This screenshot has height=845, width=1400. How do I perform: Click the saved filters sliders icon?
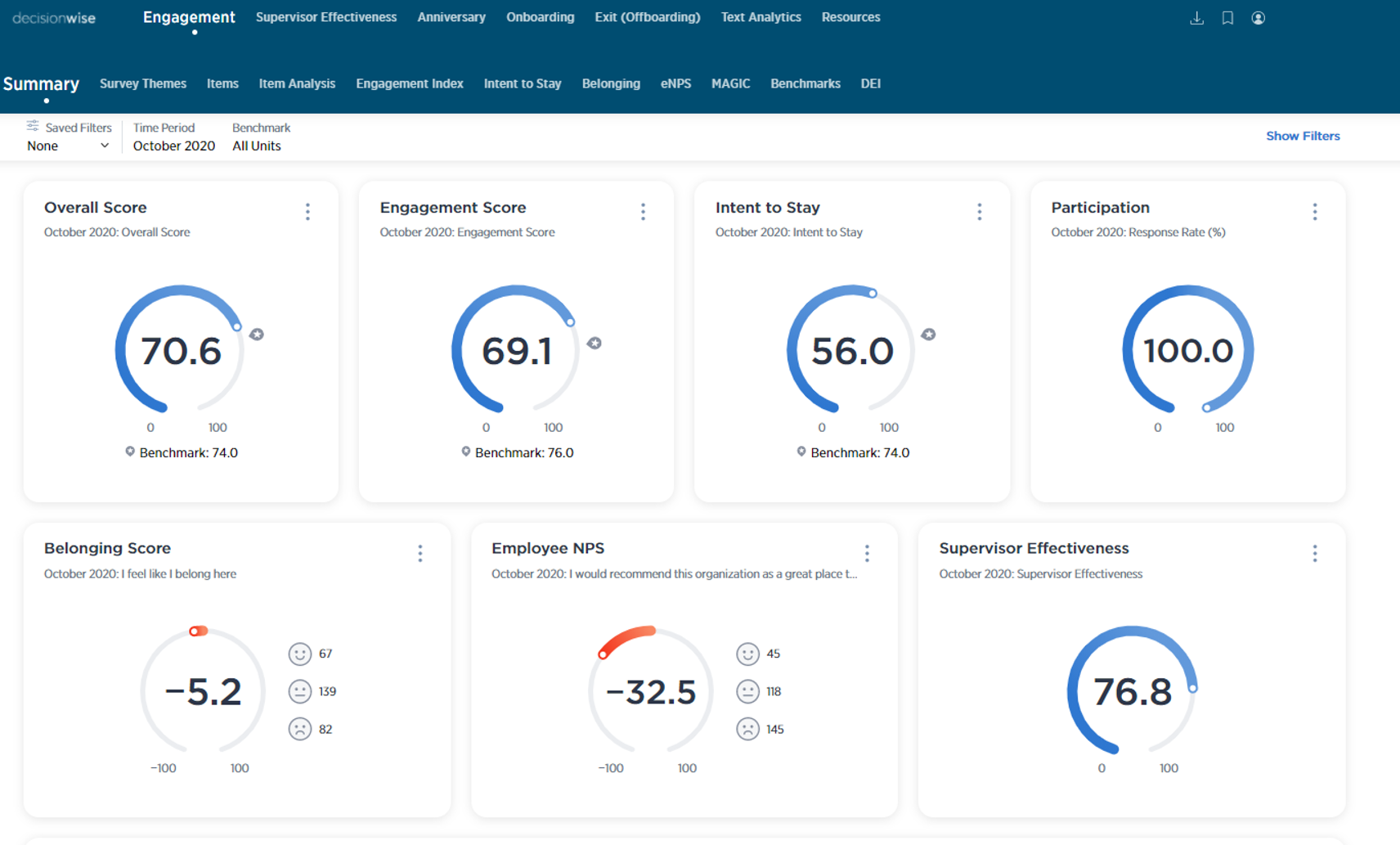[33, 126]
